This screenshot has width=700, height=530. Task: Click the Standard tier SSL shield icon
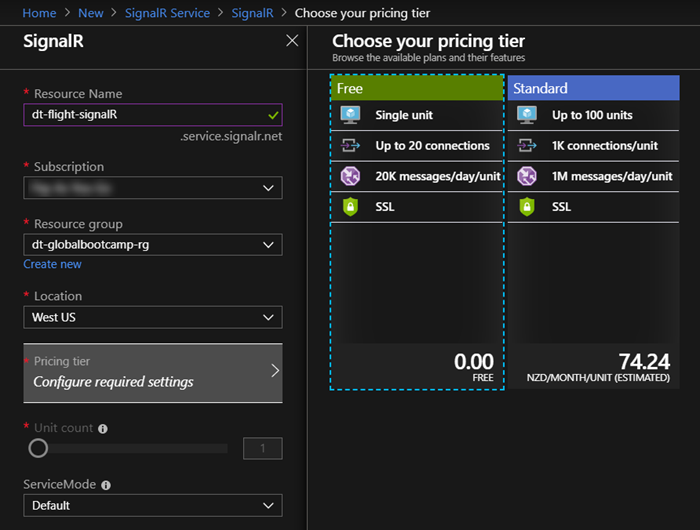(527, 207)
